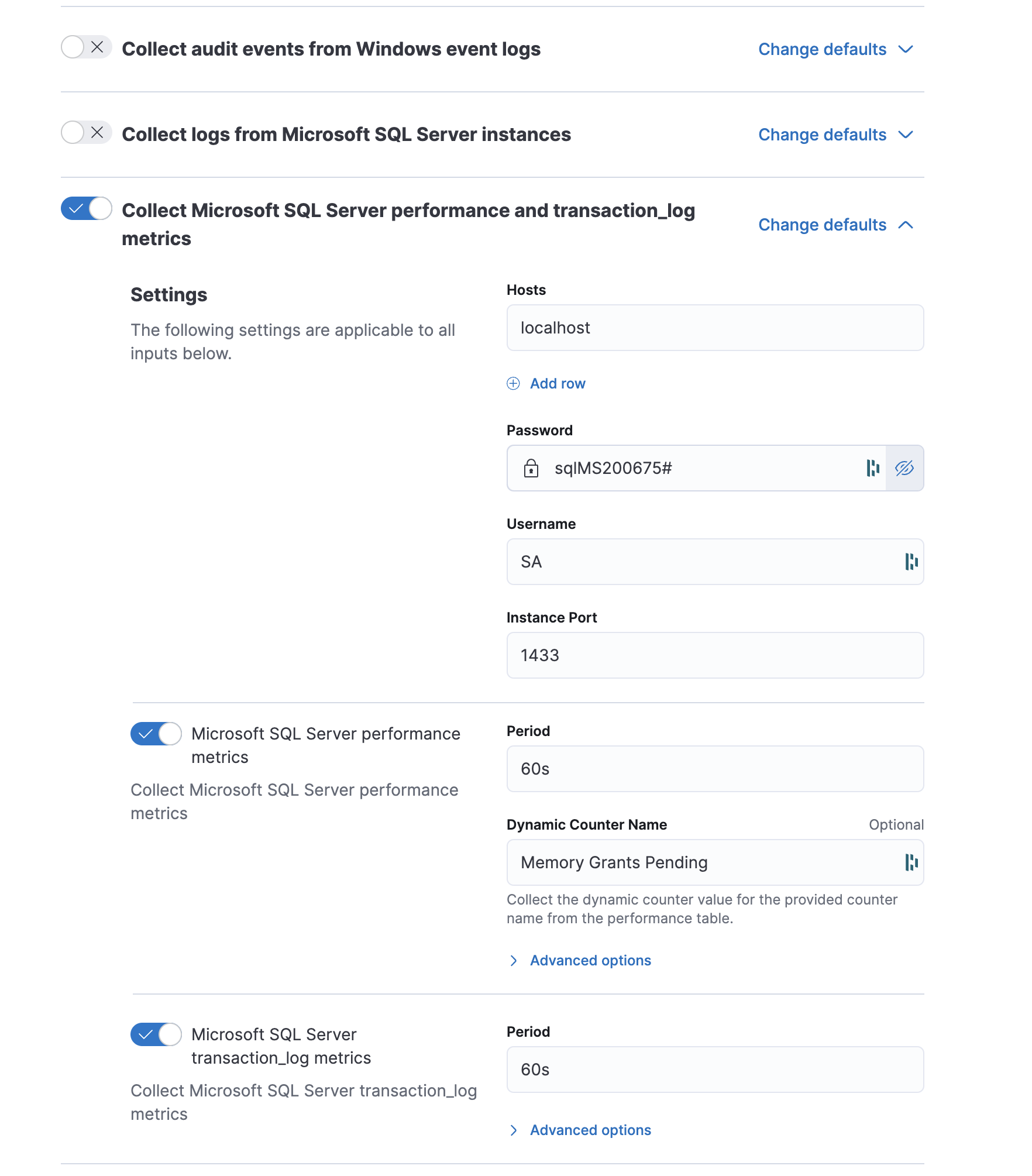Enable Collect logs from Microsoft SQL Server instances
Screen dimensions: 1032x1176
point(86,132)
